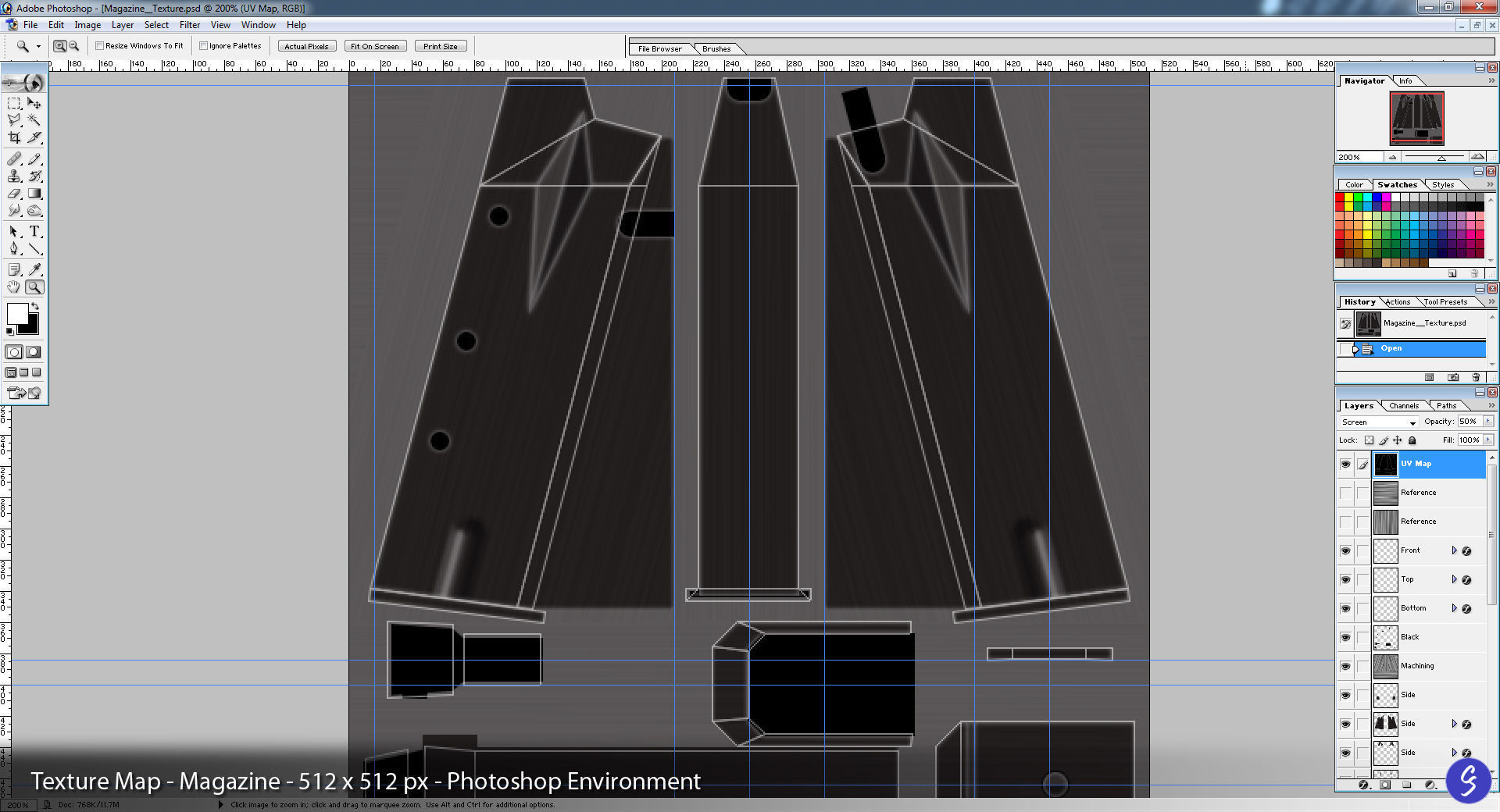Select the Pen tool
The width and height of the screenshot is (1500, 812).
[14, 248]
